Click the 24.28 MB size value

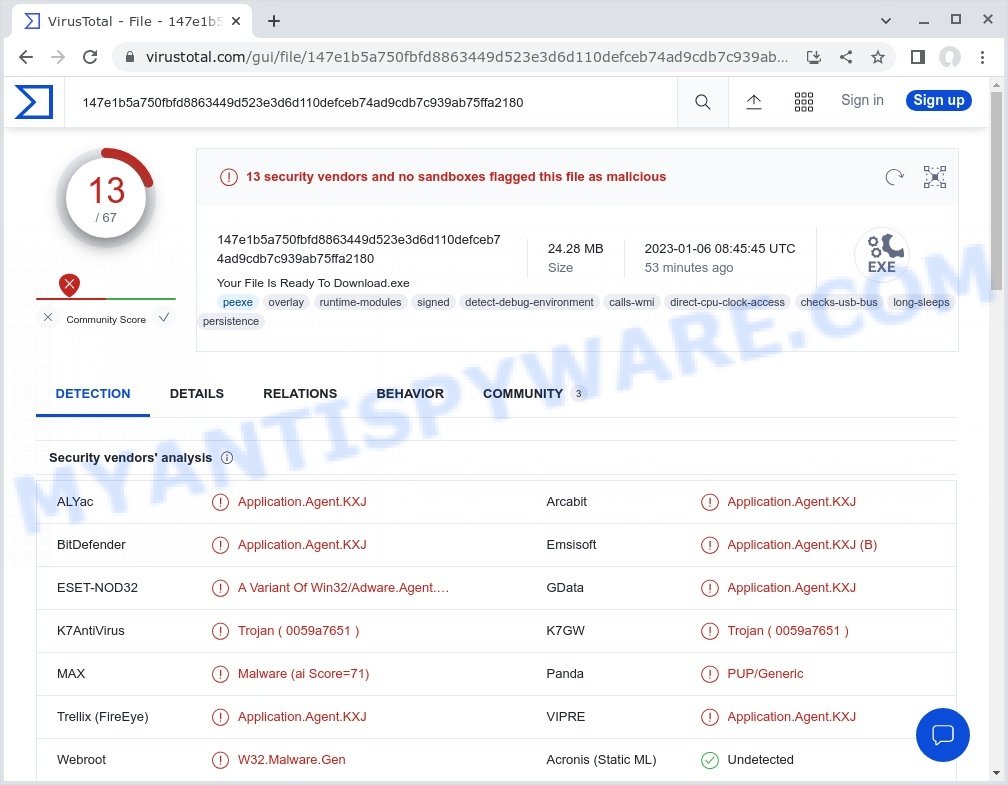pos(575,249)
